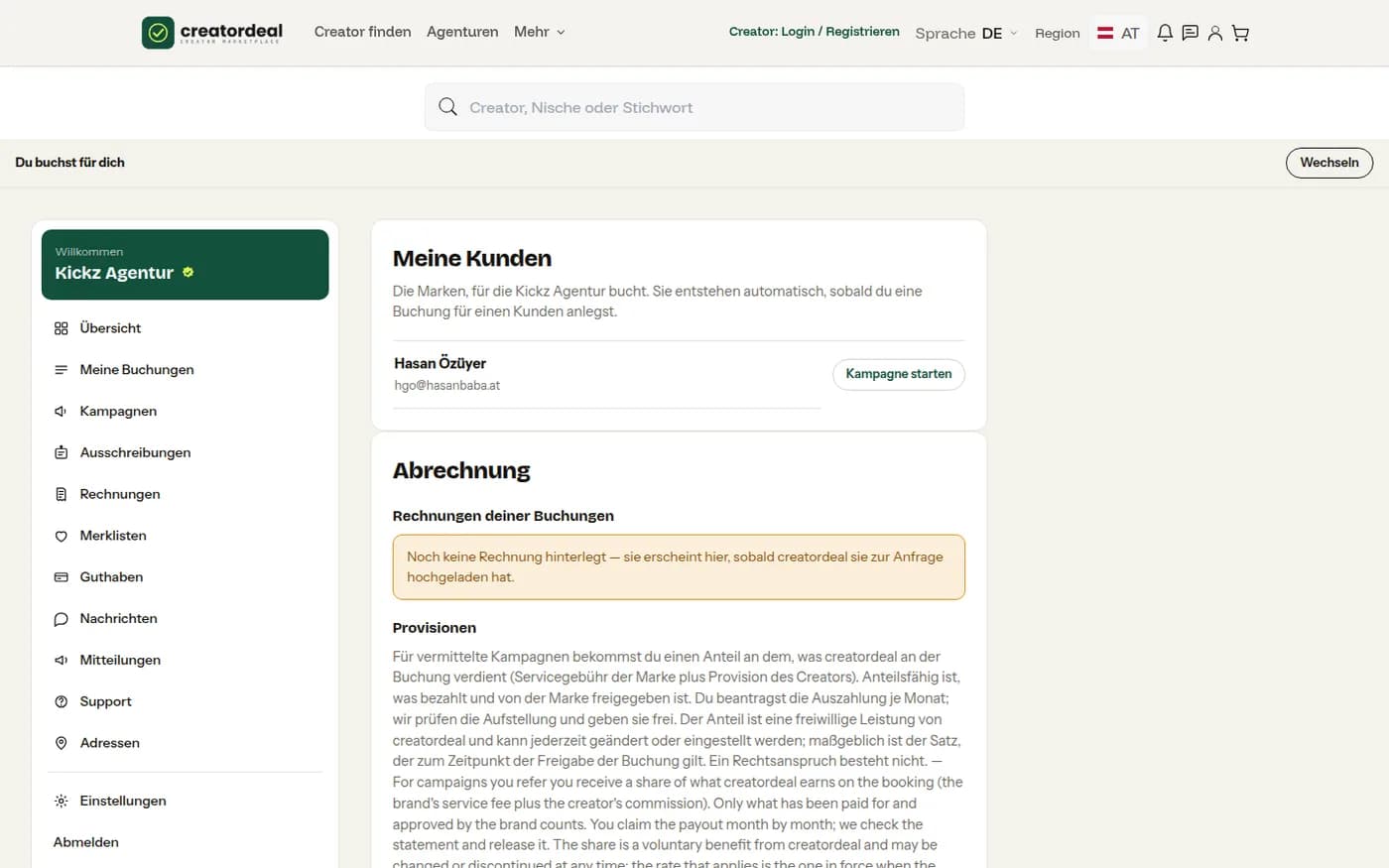Click the Support question mark icon
The image size is (1389, 868).
[61, 701]
